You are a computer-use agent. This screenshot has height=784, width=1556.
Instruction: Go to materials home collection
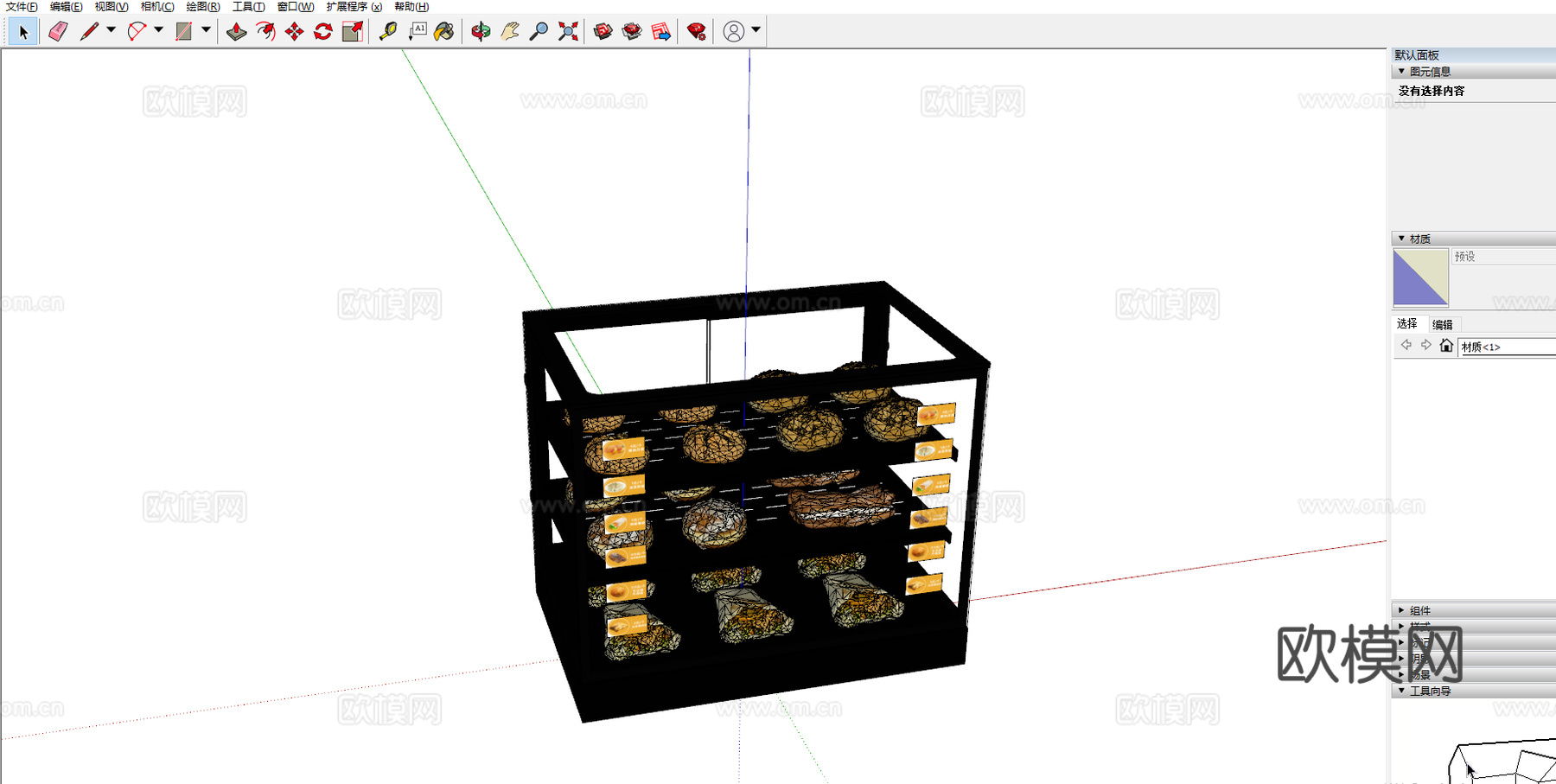[x=1446, y=346]
